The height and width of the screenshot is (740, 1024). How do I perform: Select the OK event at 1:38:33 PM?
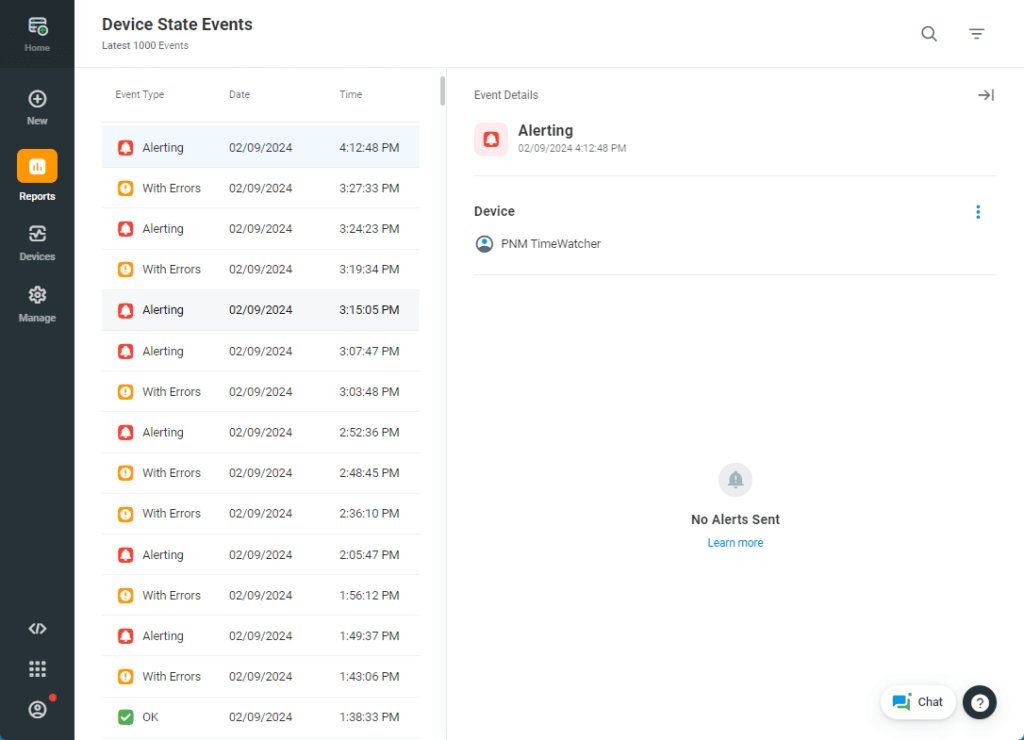(260, 716)
